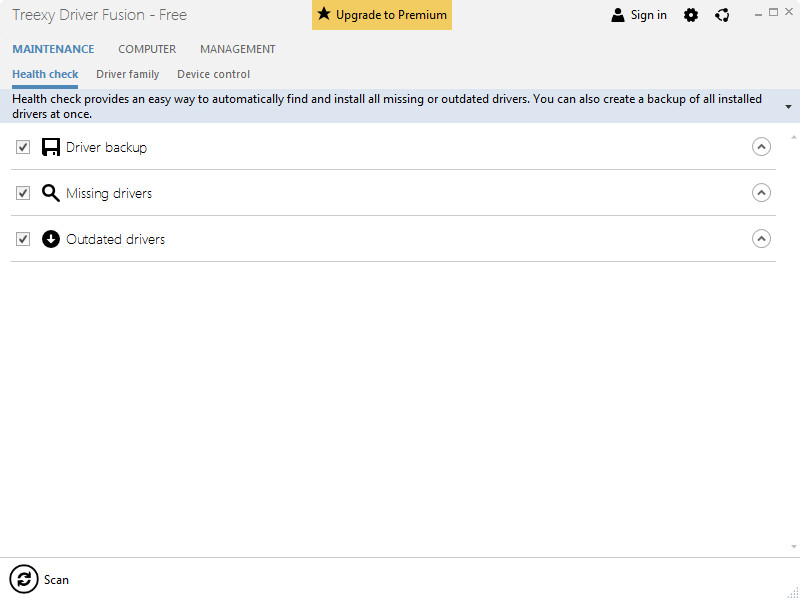Collapse the Missing drivers section

click(761, 193)
